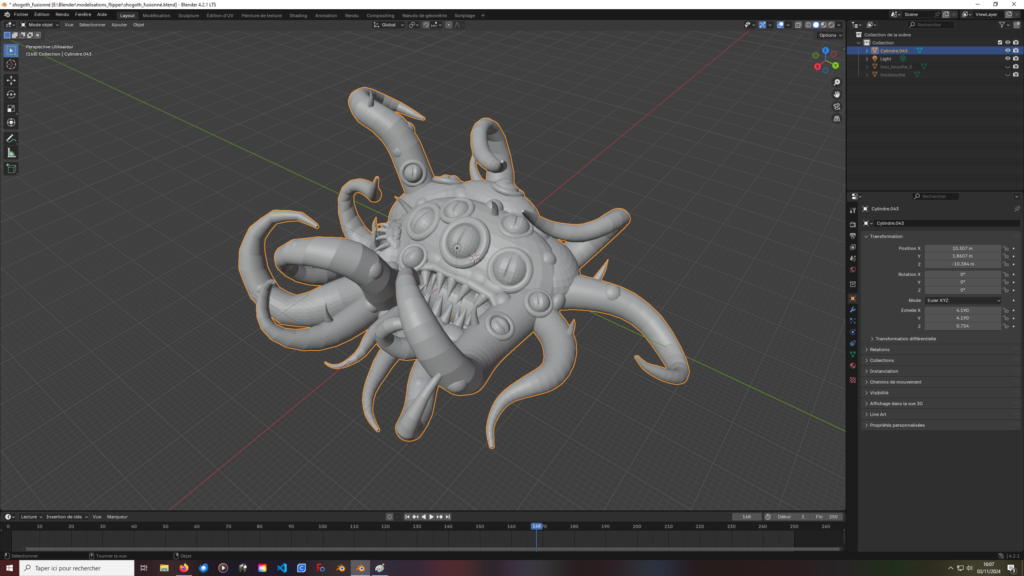This screenshot has height=576, width=1024.
Task: Activate the Select Box tool
Action: click(x=11, y=50)
